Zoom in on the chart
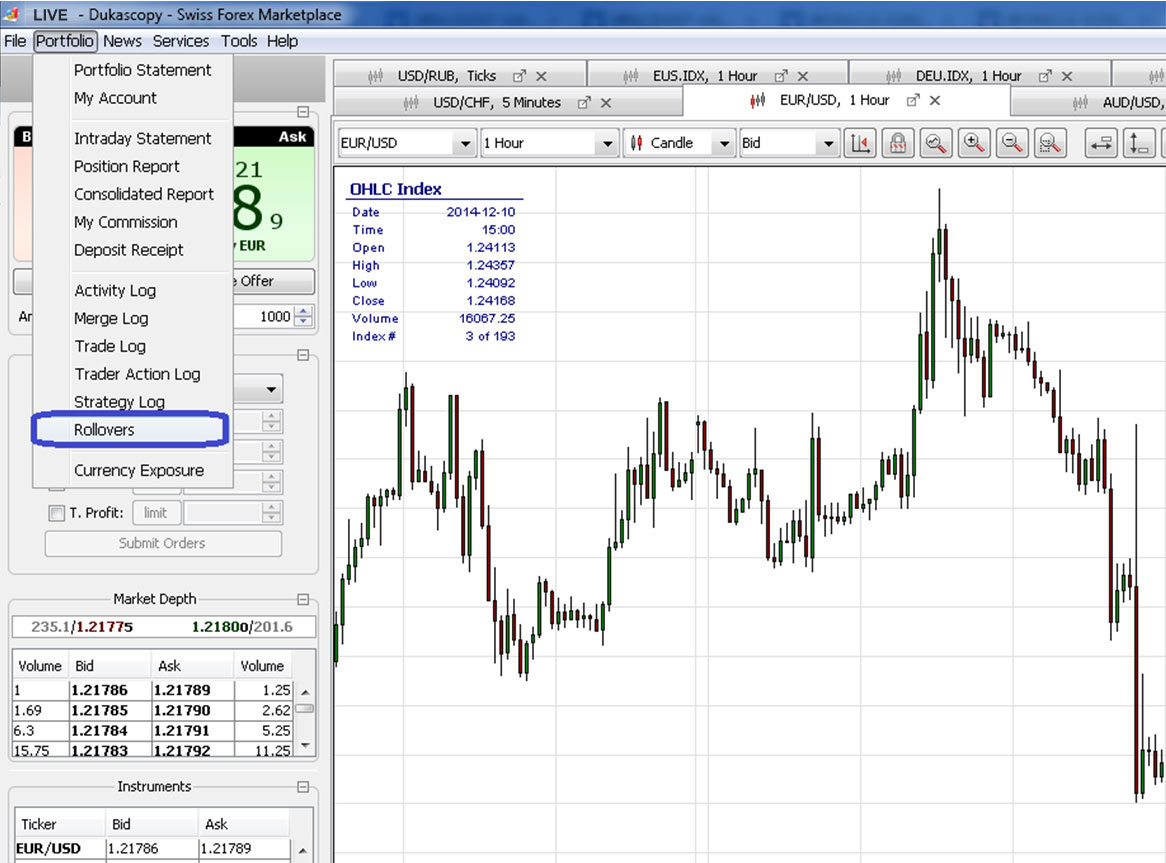The width and height of the screenshot is (1166, 863). (x=973, y=143)
